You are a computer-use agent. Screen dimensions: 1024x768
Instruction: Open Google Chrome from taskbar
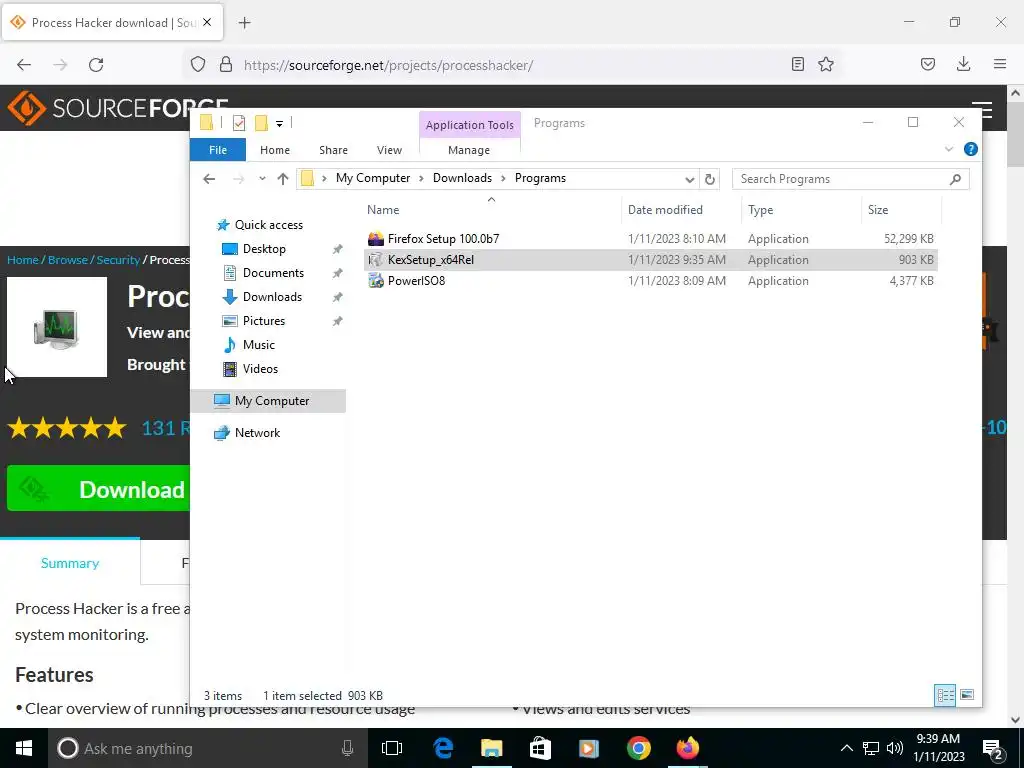pyautogui.click(x=639, y=748)
